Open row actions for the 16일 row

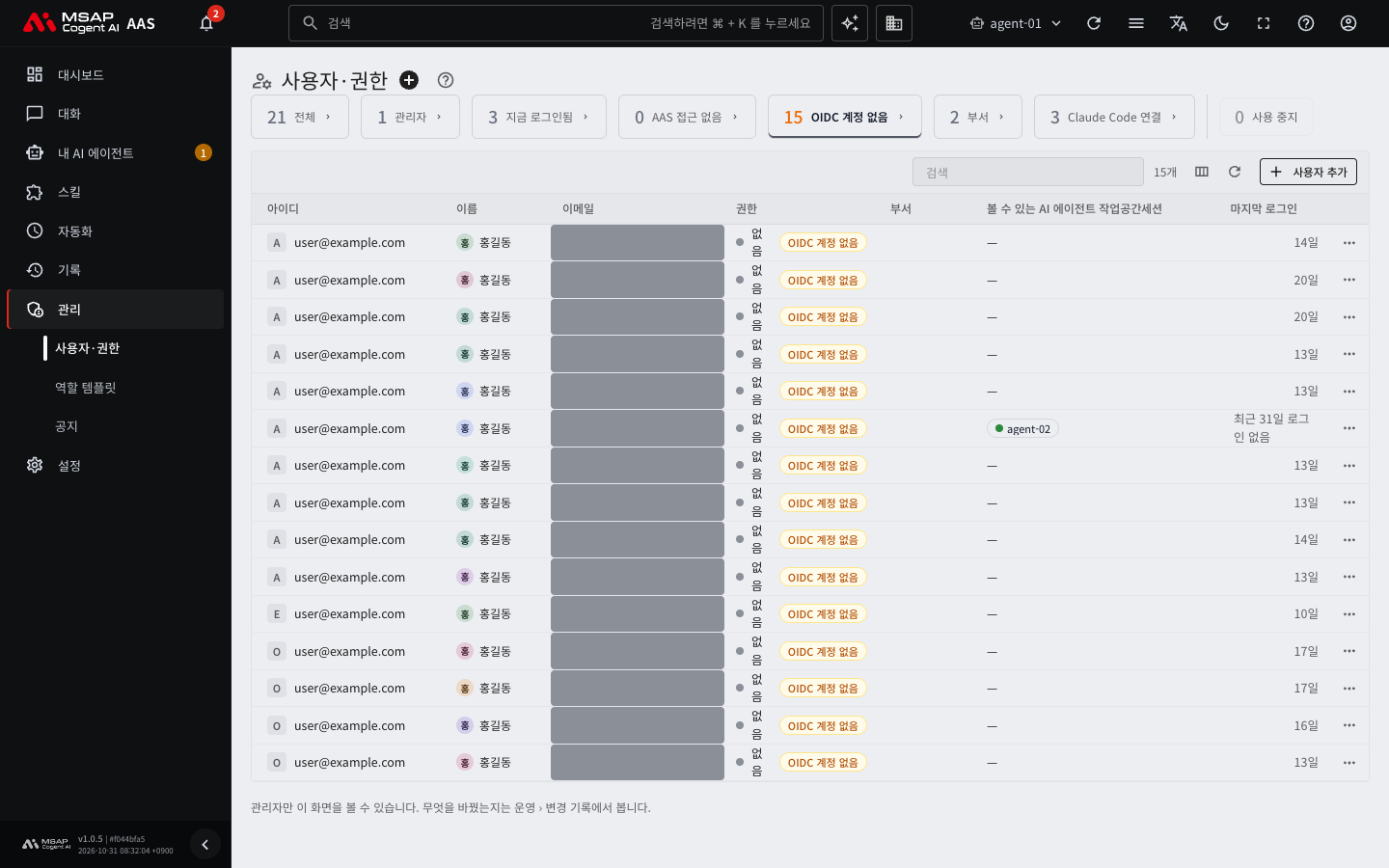point(1349,725)
